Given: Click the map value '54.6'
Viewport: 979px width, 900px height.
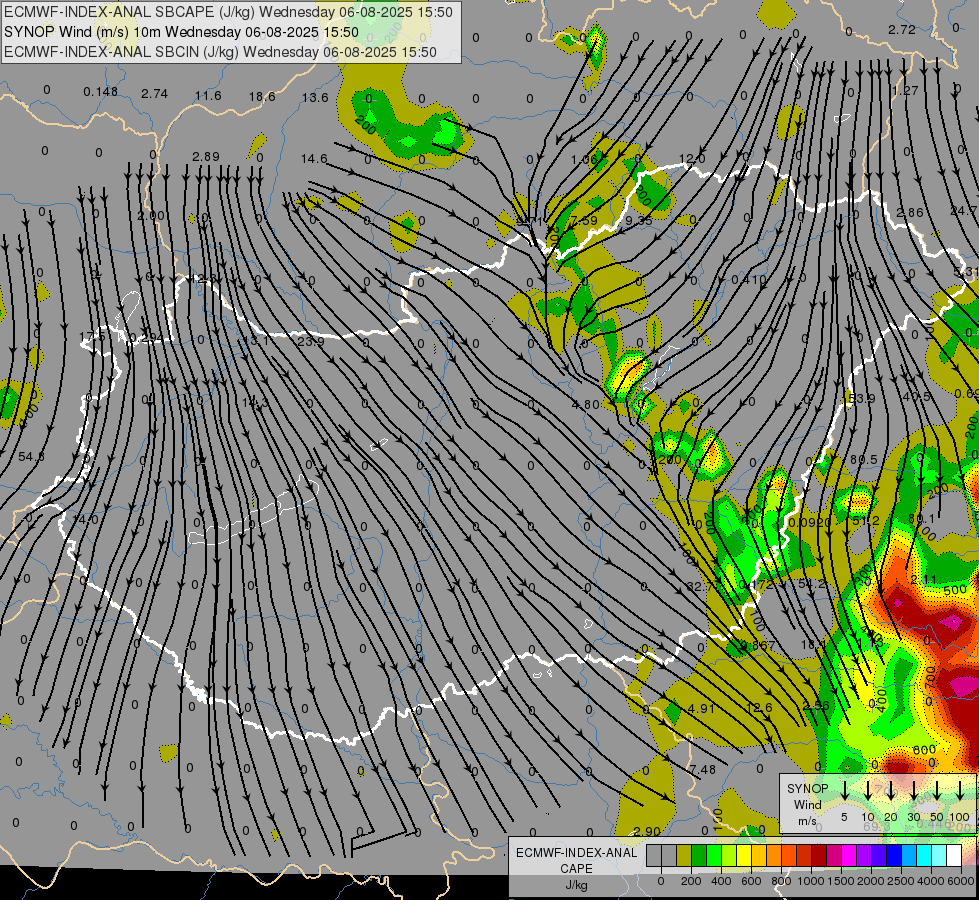Looking at the screenshot, I should click(x=31, y=457).
